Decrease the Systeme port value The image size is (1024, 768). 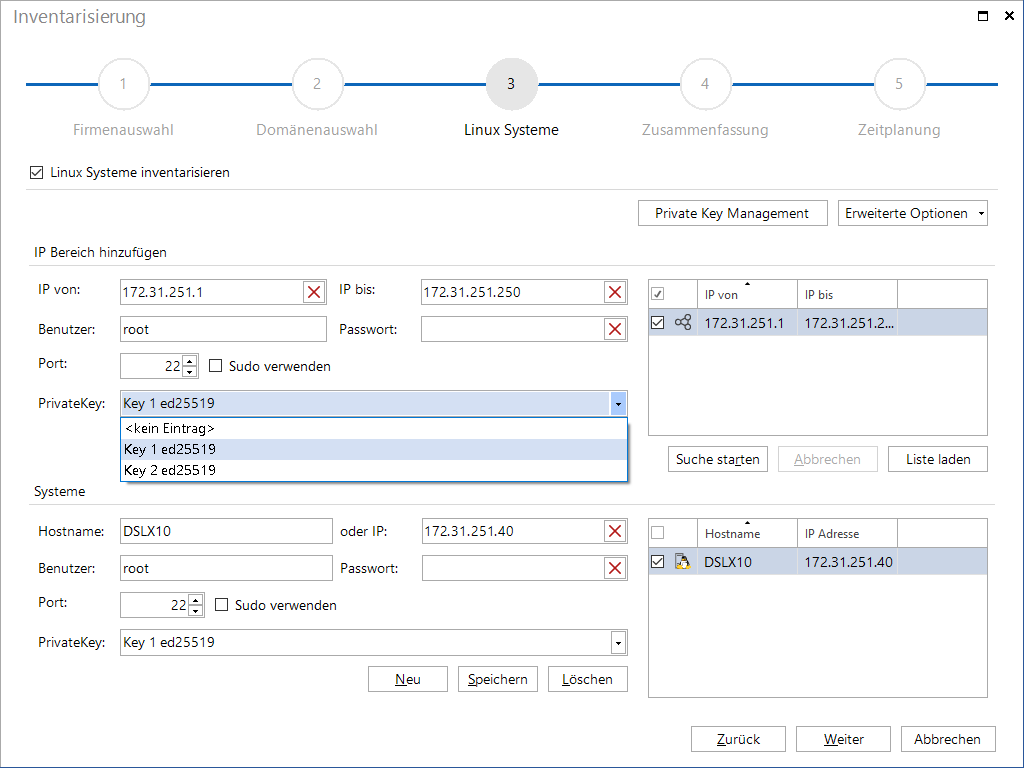195,611
